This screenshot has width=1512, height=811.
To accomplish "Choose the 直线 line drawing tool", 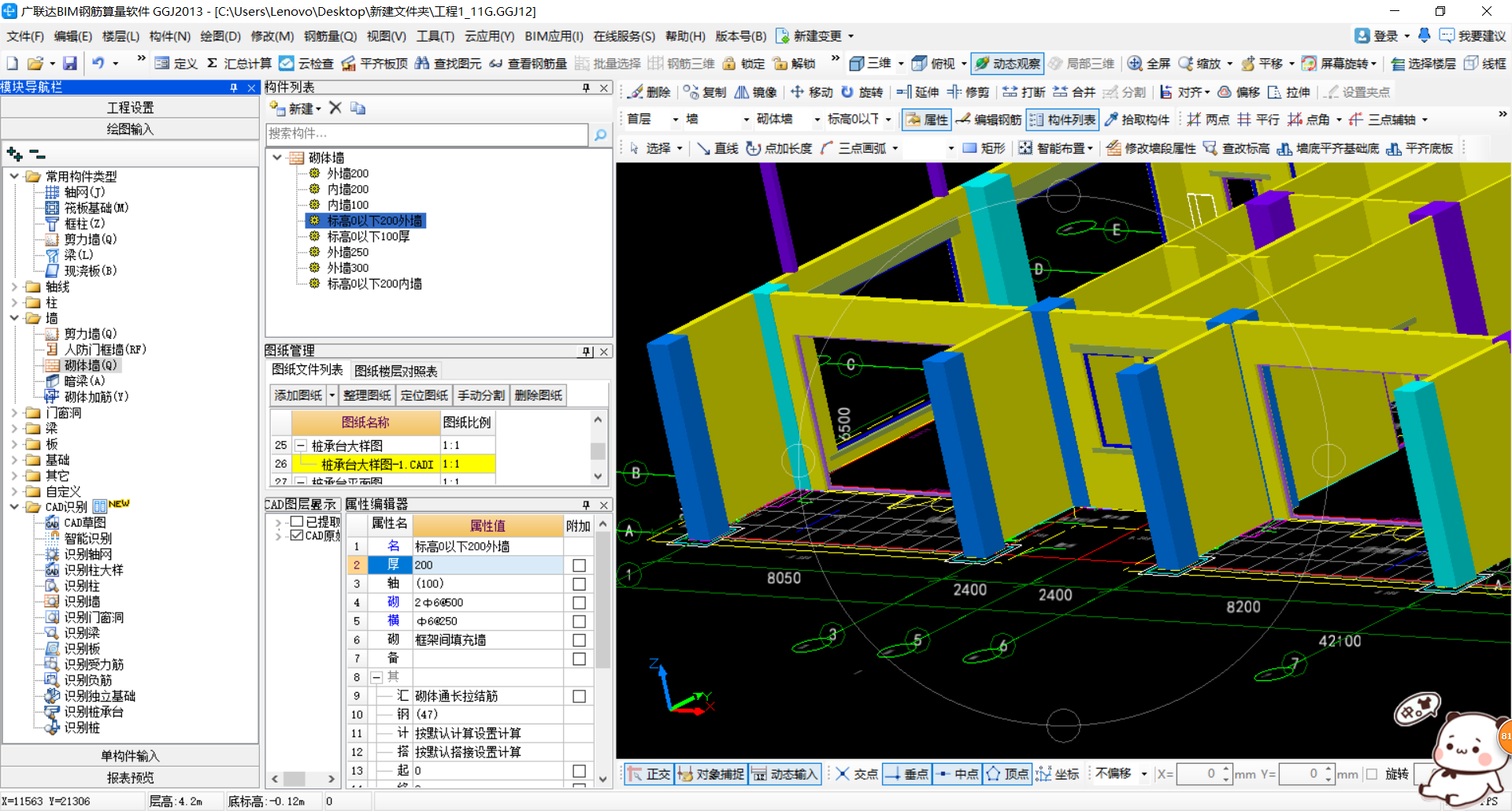I will pos(717,148).
